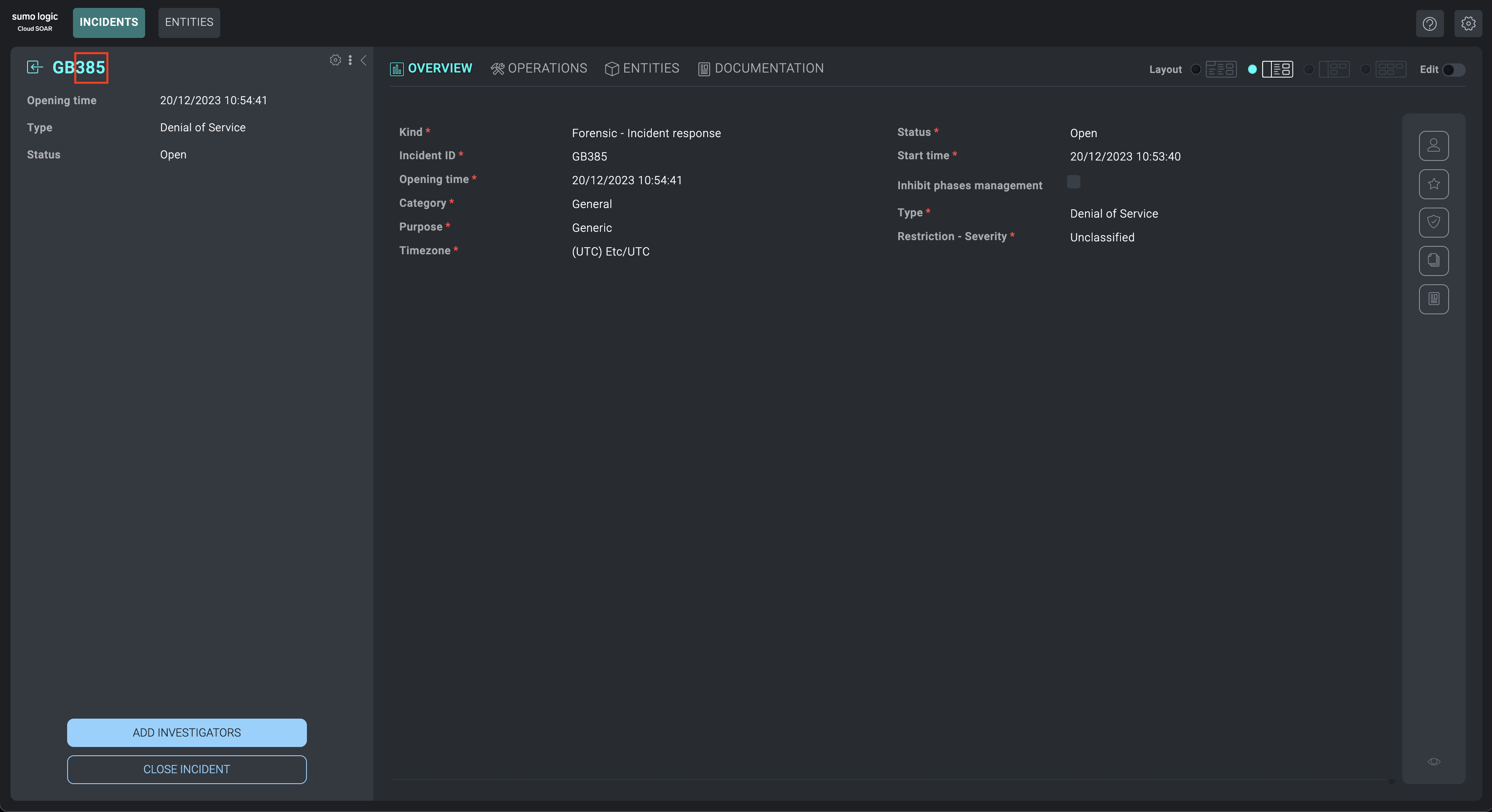Click the shield checkmark sidebar icon
This screenshot has height=812, width=1492.
pos(1434,223)
